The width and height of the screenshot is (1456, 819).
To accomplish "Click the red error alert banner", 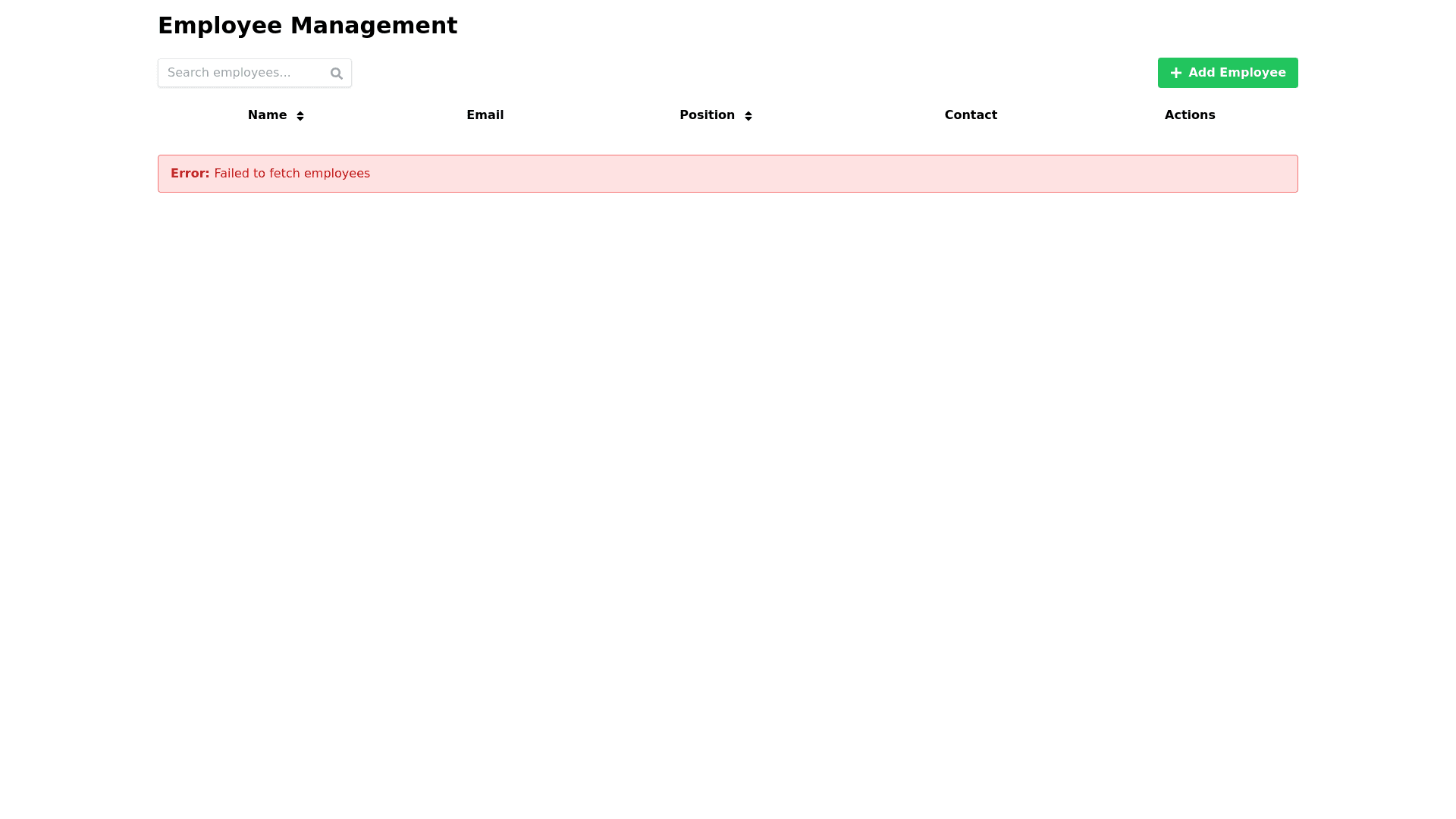I will 728,174.
